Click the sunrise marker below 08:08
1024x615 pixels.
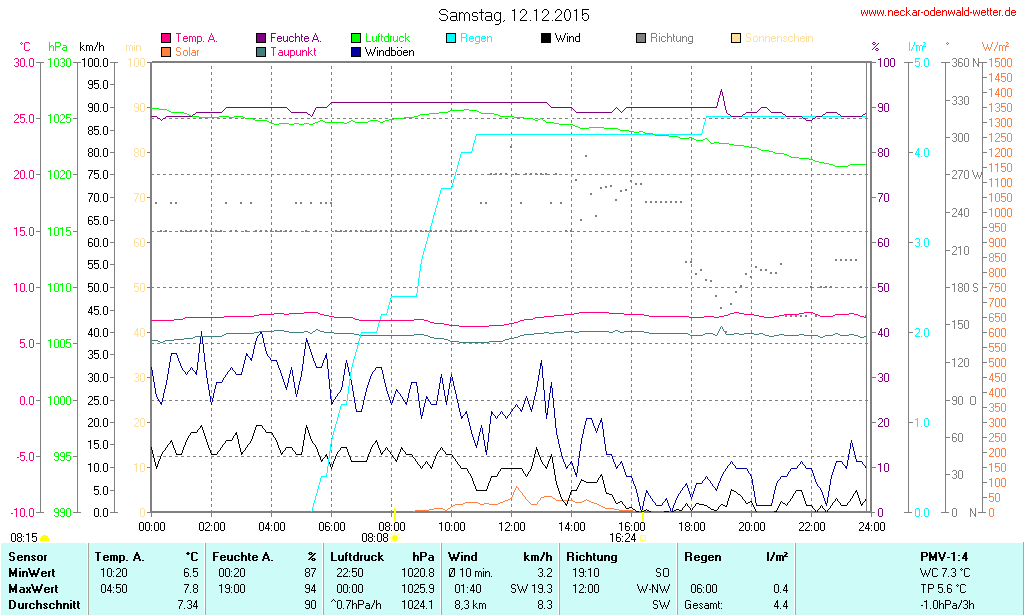[x=395, y=538]
